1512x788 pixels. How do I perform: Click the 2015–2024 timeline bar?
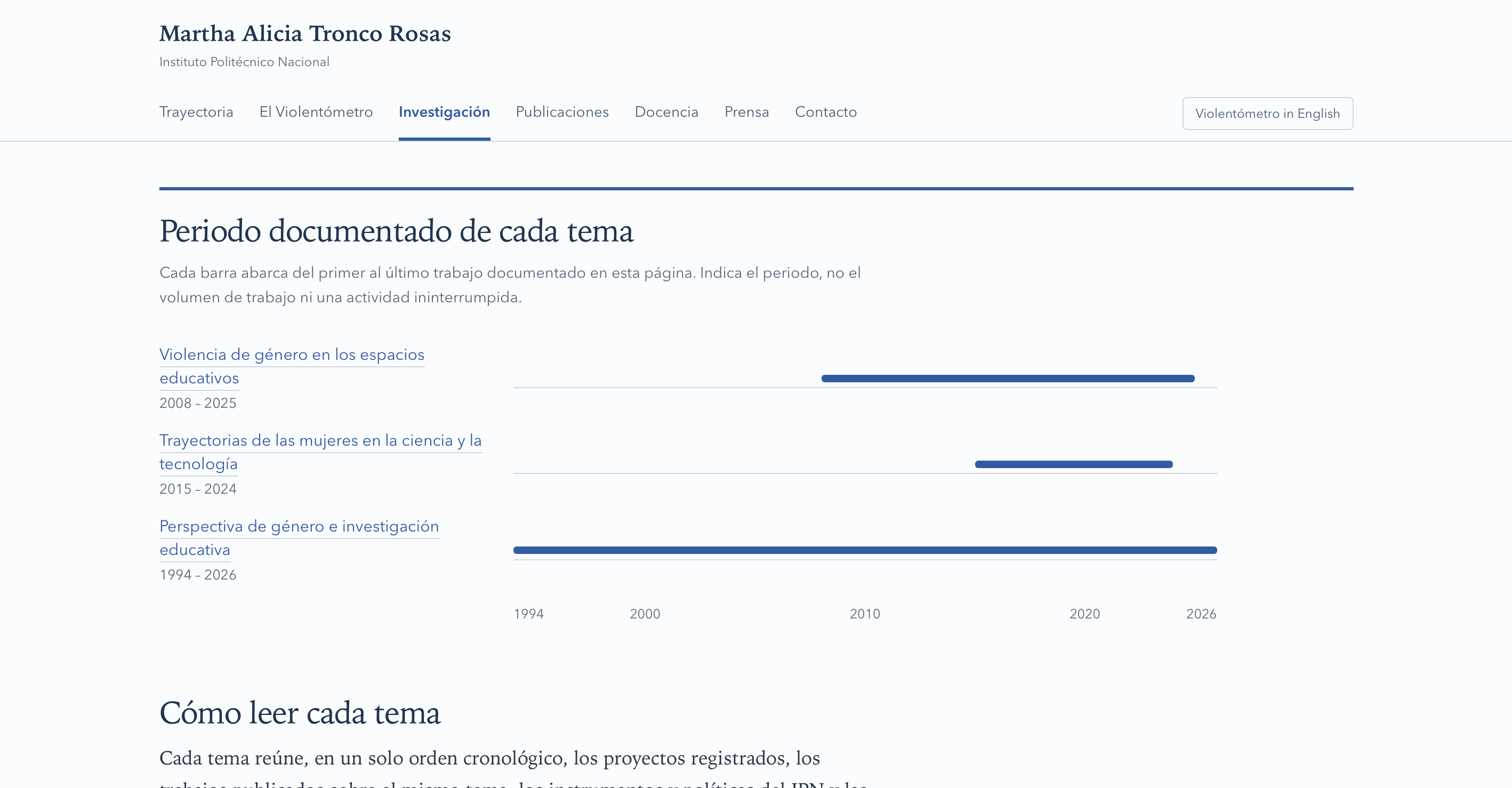1074,464
